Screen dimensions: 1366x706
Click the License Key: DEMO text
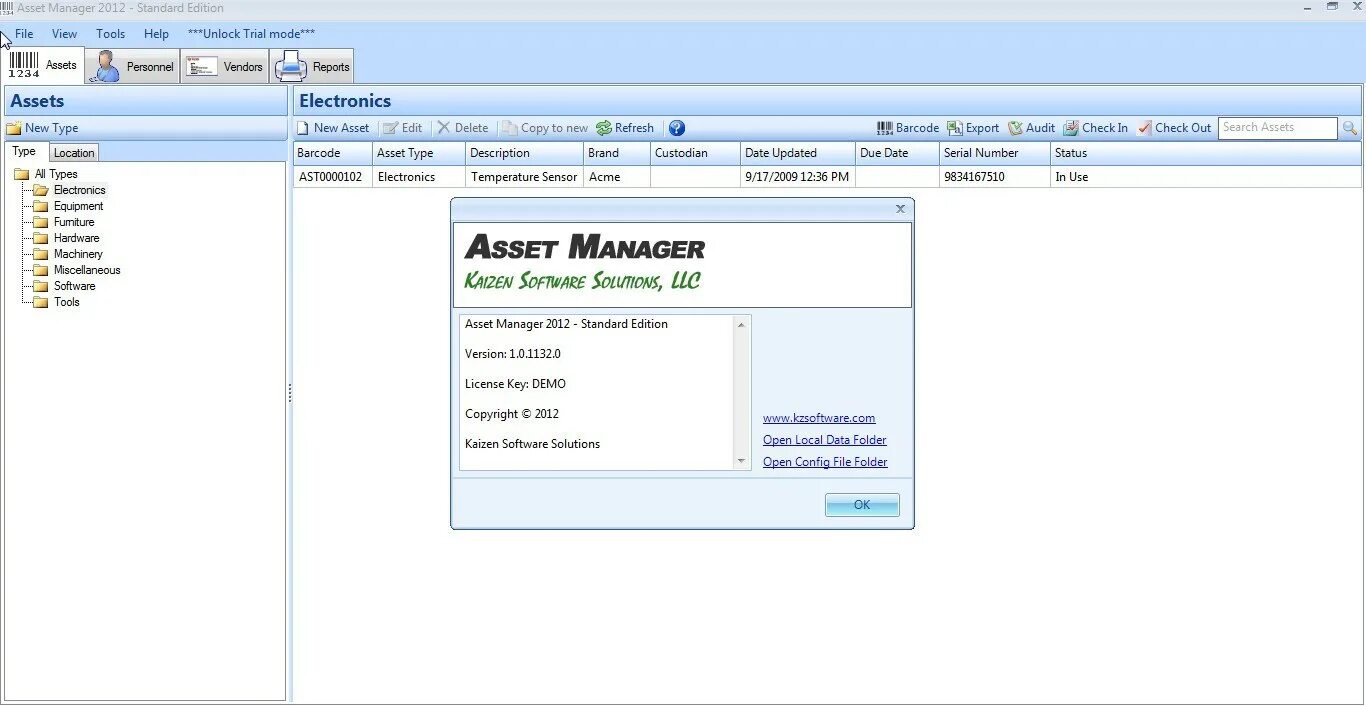[x=515, y=384]
